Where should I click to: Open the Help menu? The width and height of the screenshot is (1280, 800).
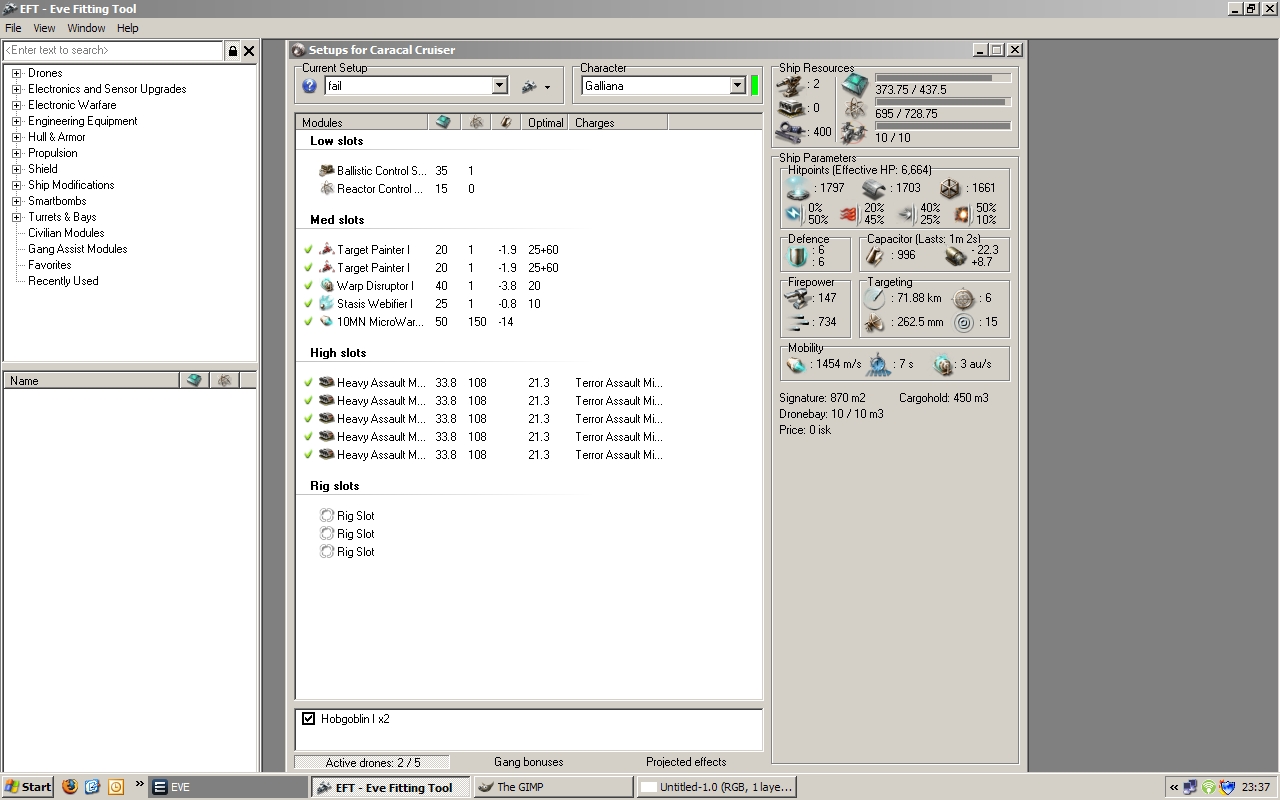tap(127, 28)
